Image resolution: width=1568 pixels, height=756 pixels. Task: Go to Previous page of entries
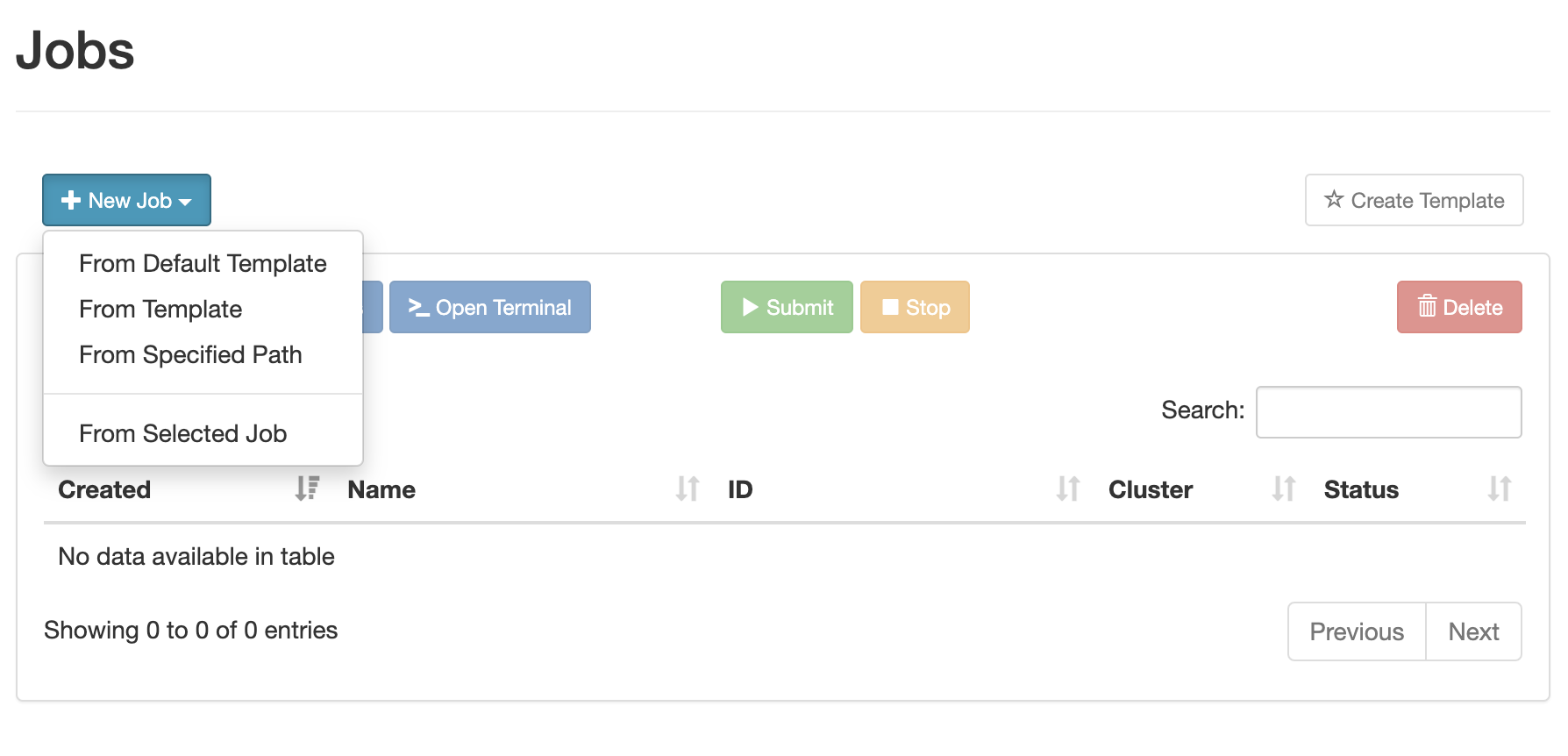point(1357,631)
